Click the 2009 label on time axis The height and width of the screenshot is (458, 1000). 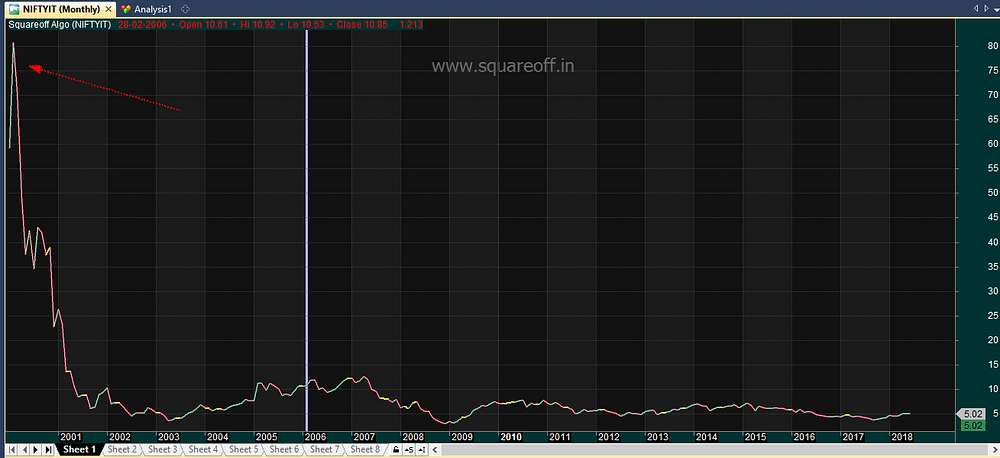(462, 437)
